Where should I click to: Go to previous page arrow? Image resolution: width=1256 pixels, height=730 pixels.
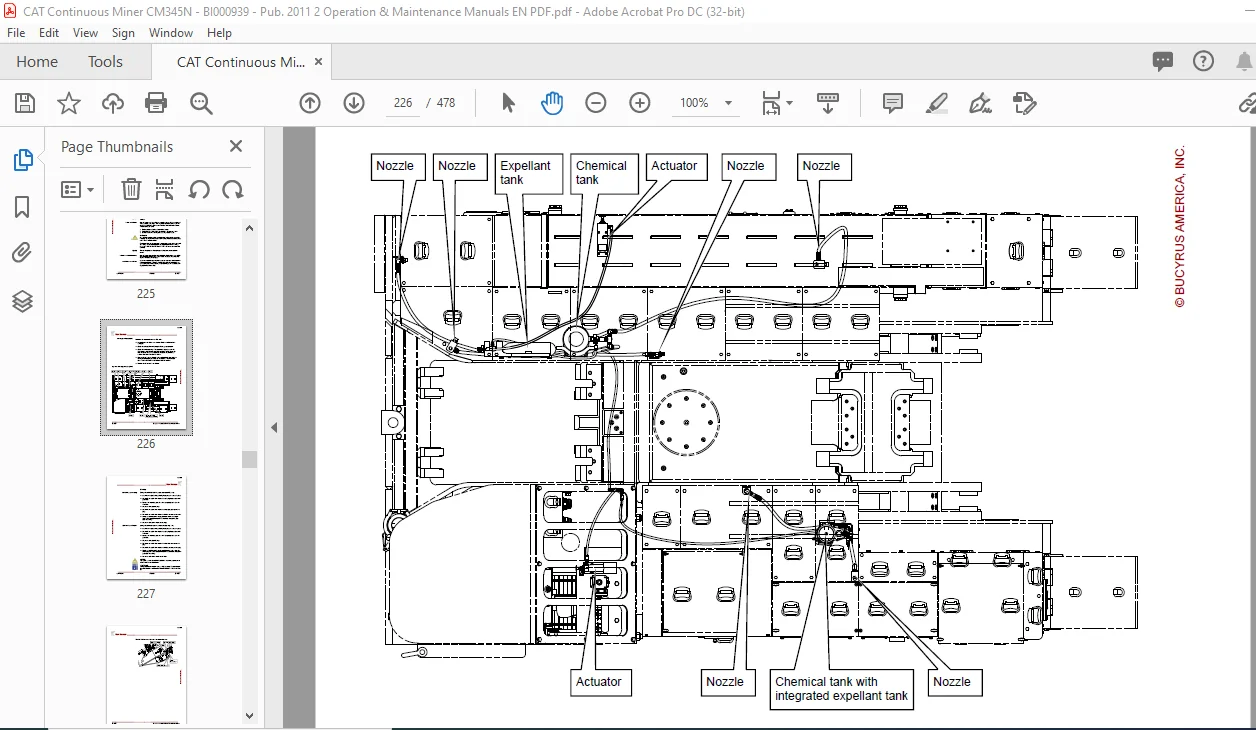[x=310, y=103]
